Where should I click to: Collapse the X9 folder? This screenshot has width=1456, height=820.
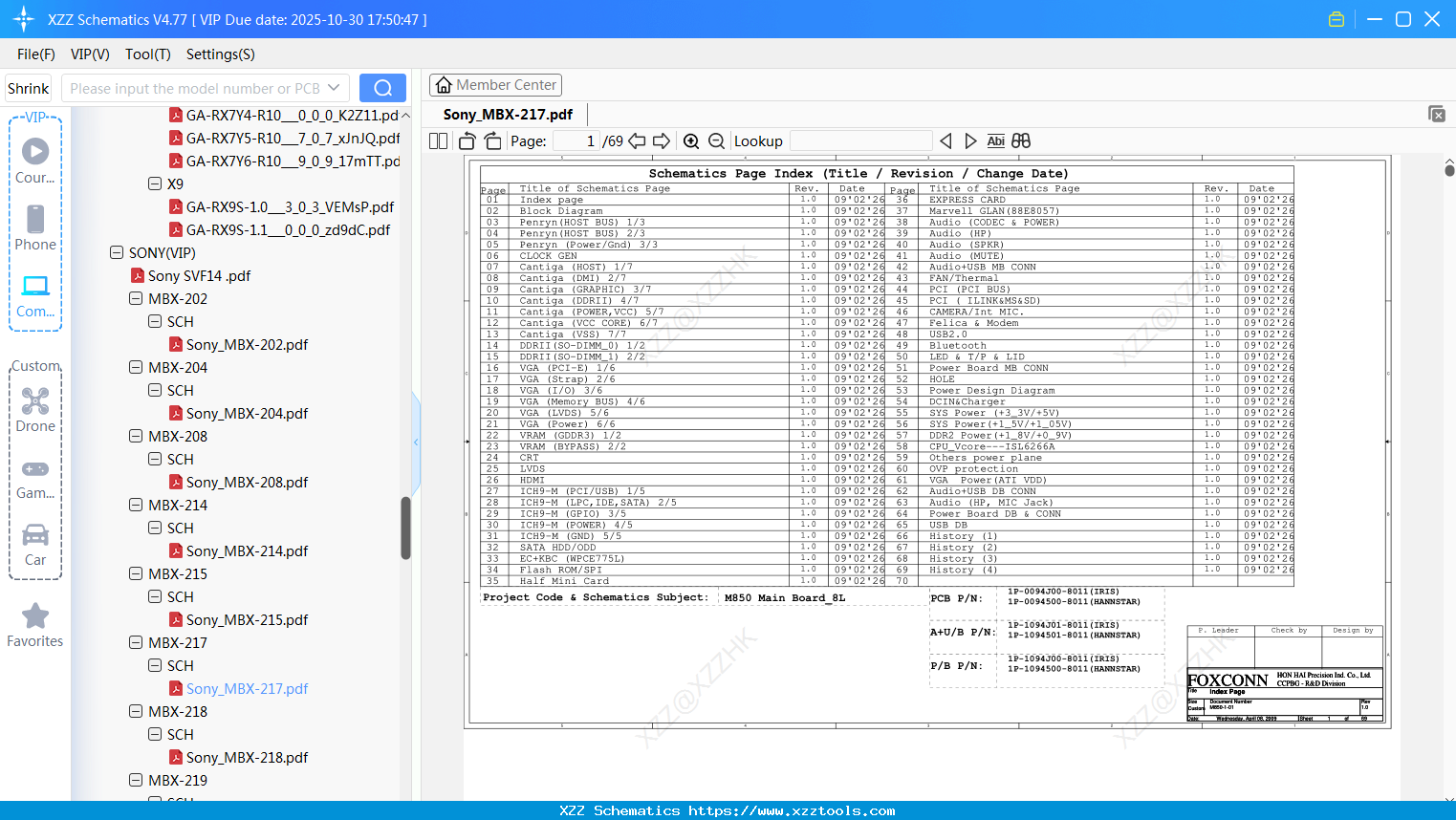(155, 183)
